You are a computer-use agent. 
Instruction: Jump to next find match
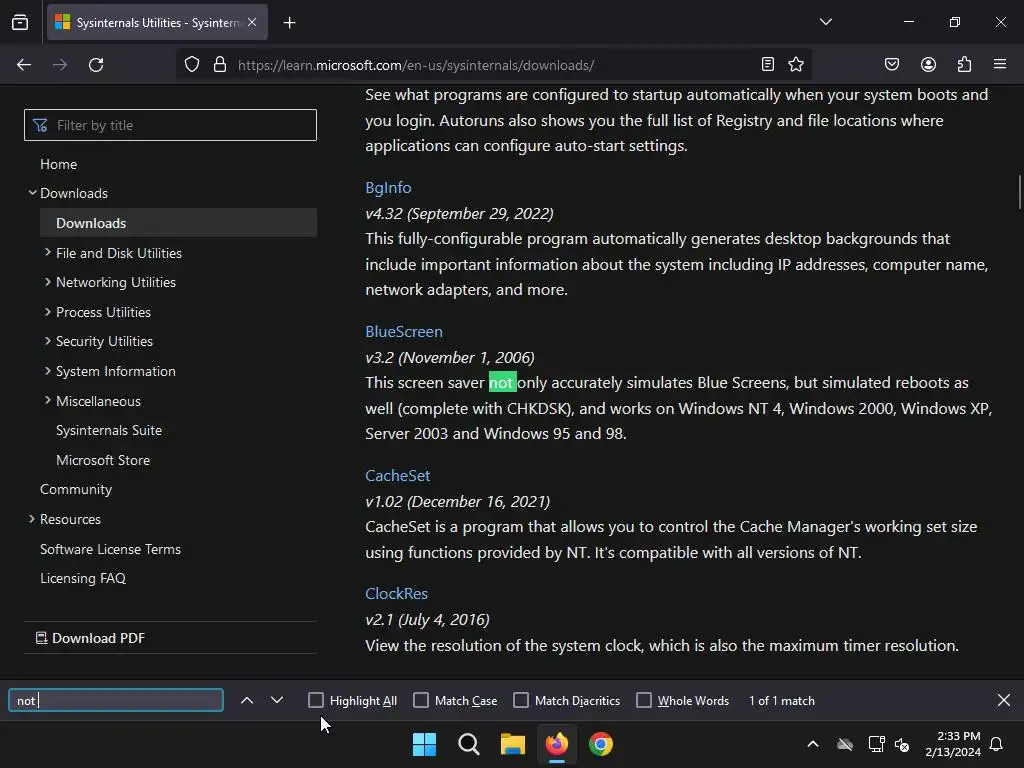[277, 700]
